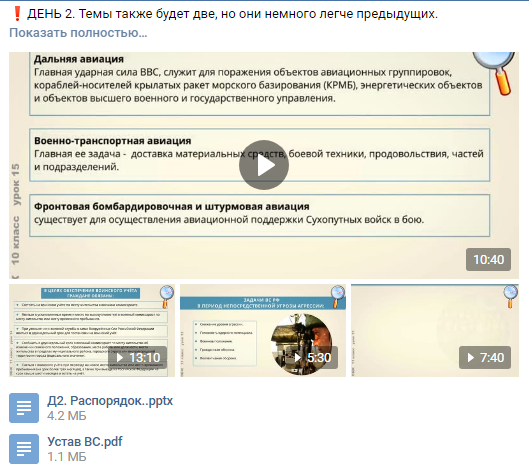Click document icon for Устав ВС.pdf

click(24, 449)
